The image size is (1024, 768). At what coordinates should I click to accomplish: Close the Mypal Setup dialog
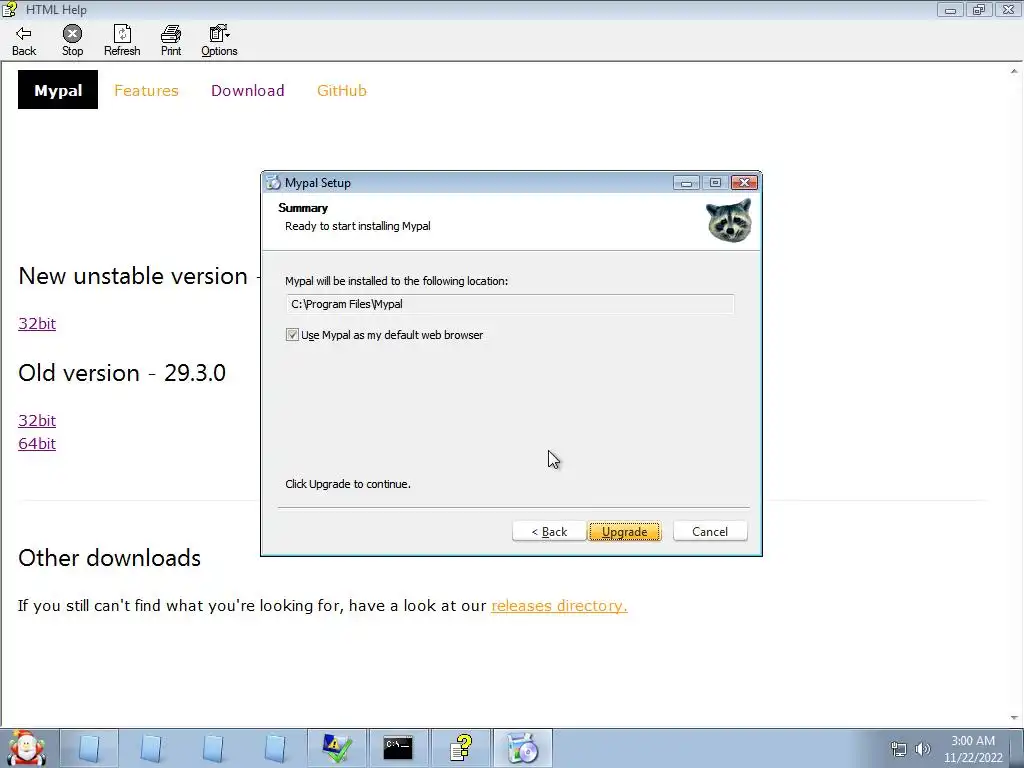tap(744, 183)
